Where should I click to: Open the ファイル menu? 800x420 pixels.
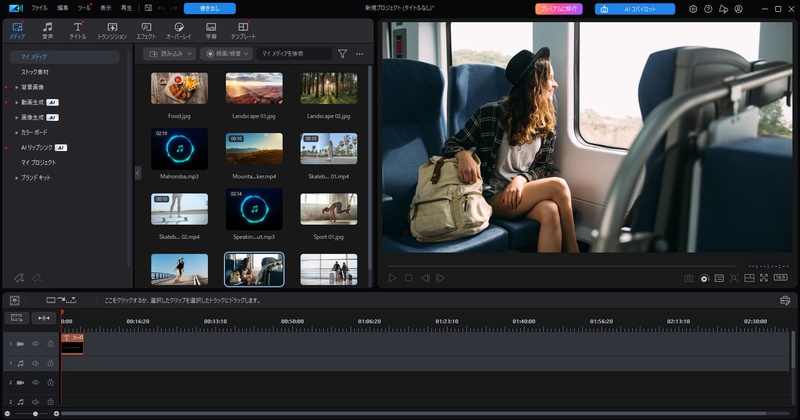39,8
